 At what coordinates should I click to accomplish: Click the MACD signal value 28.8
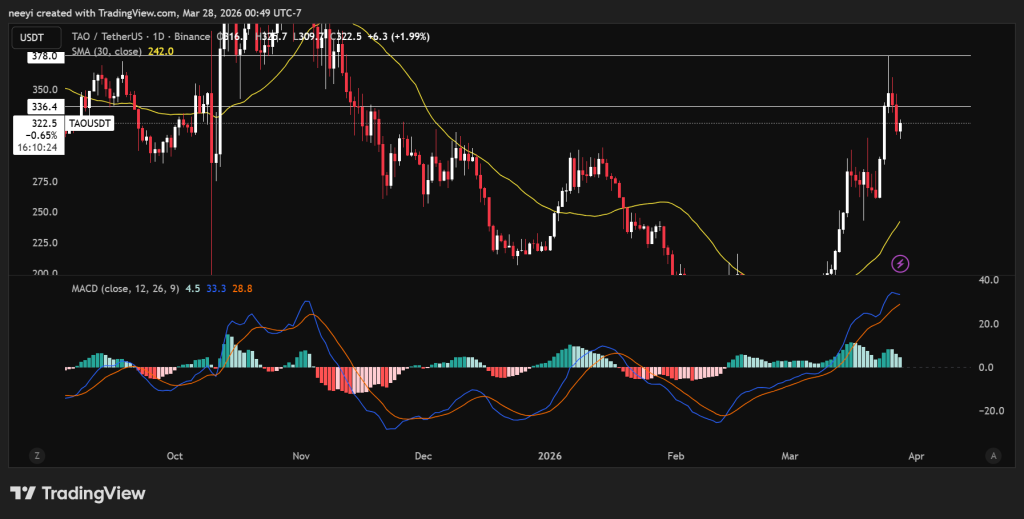(241, 289)
